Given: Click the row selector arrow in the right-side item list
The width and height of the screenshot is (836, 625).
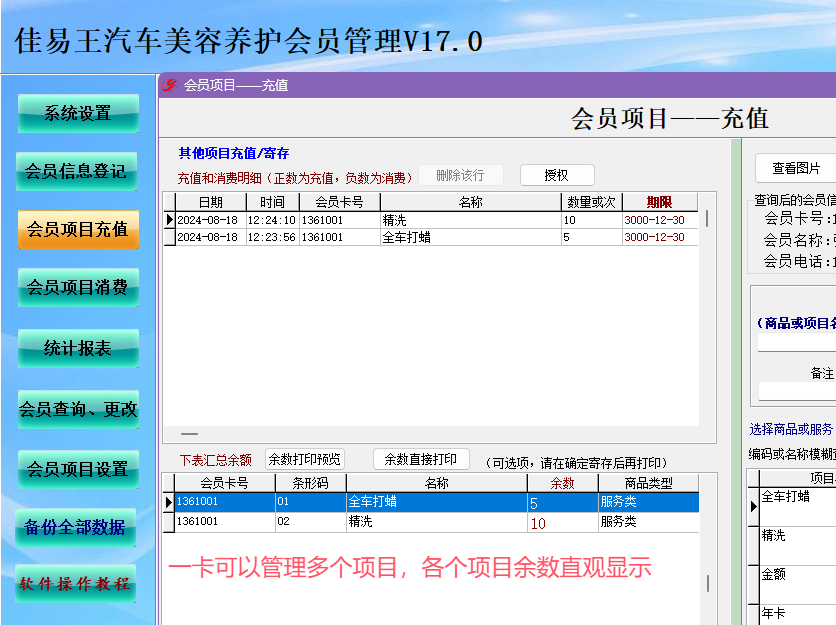Looking at the screenshot, I should [753, 506].
